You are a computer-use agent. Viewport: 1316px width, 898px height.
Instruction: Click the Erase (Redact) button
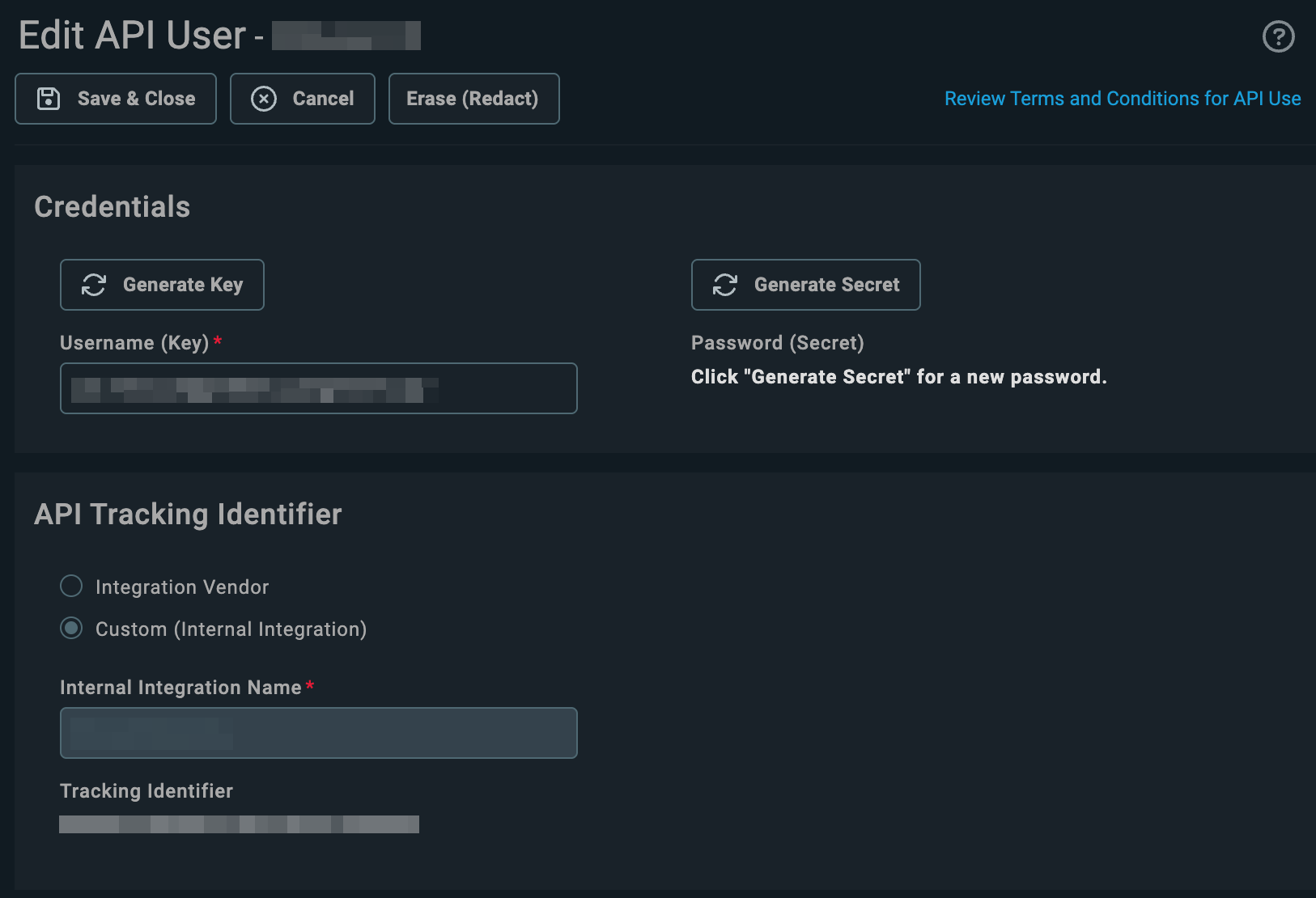pyautogui.click(x=474, y=99)
